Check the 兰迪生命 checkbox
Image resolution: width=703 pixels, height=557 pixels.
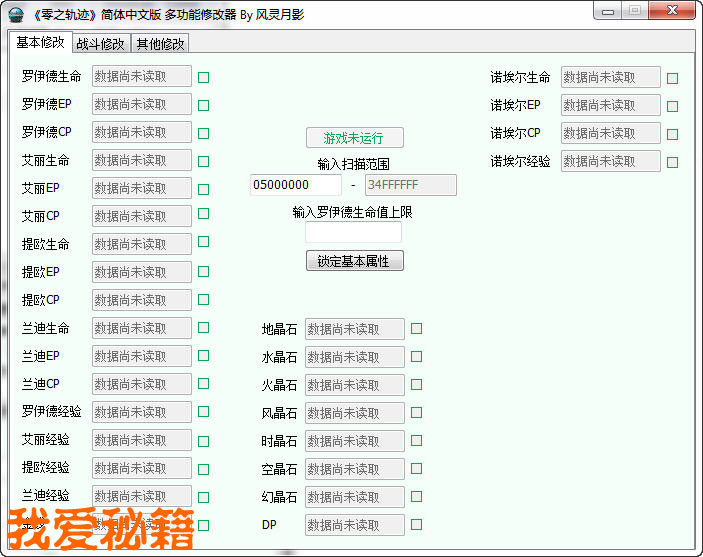tap(203, 327)
